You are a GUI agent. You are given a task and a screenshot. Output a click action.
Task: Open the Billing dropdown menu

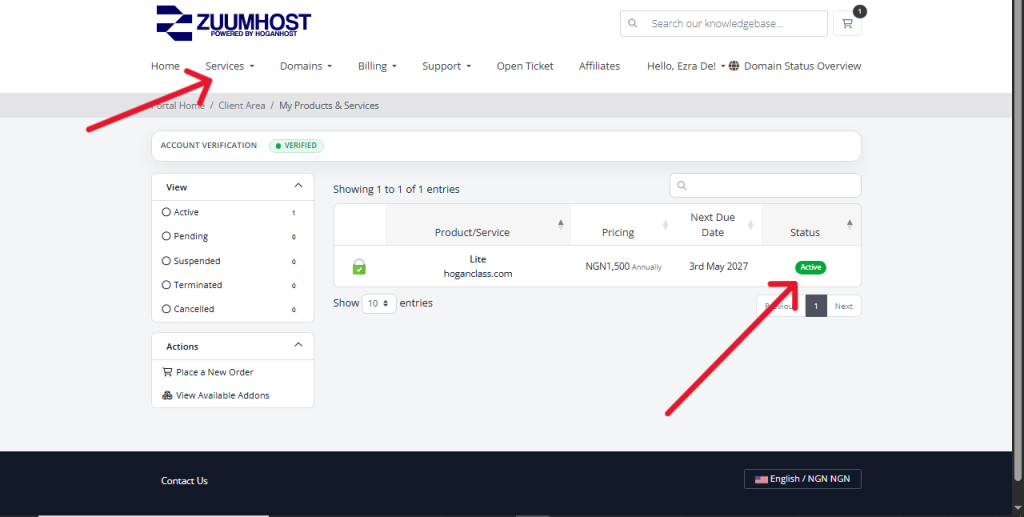(377, 66)
